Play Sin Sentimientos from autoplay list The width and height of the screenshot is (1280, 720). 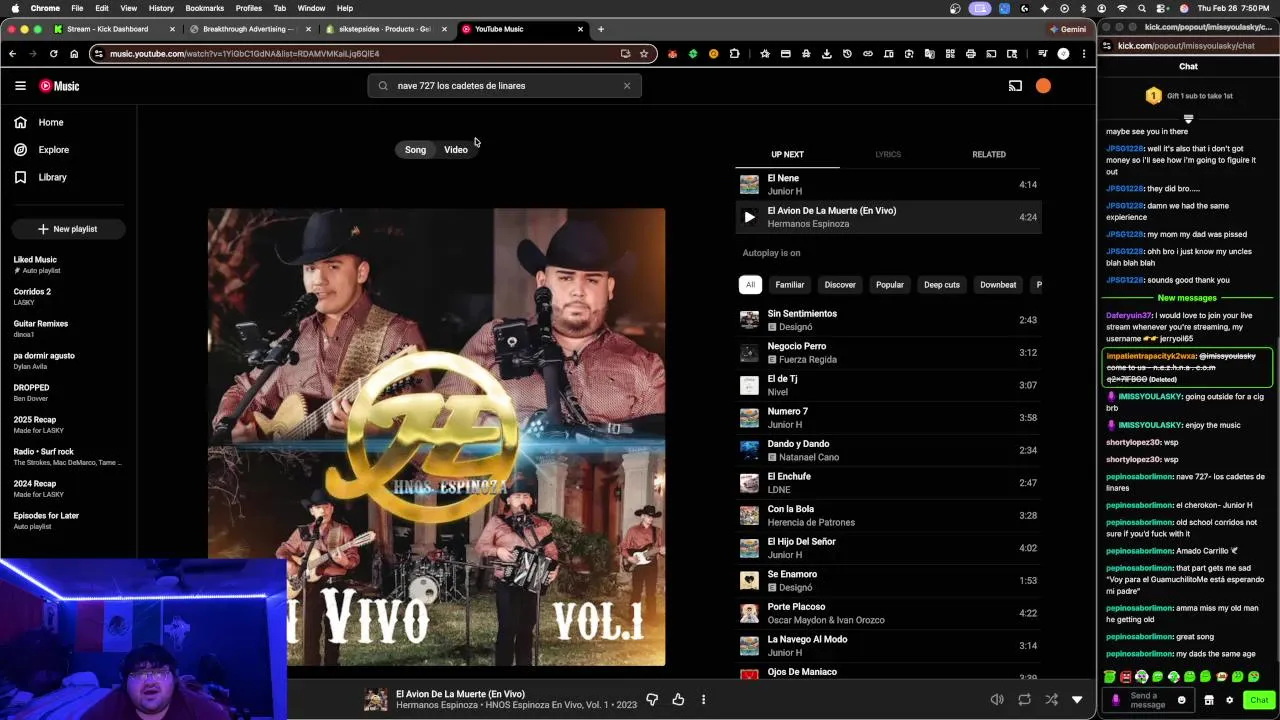tap(888, 320)
